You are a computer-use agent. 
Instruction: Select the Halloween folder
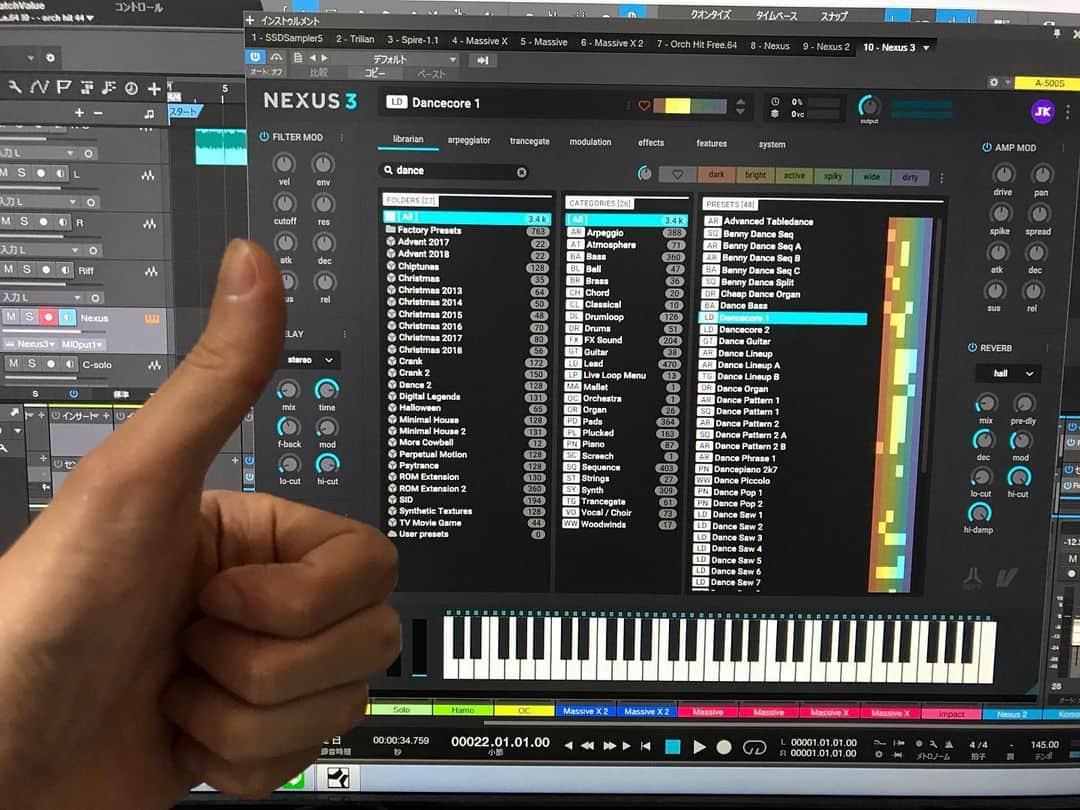(x=467, y=408)
